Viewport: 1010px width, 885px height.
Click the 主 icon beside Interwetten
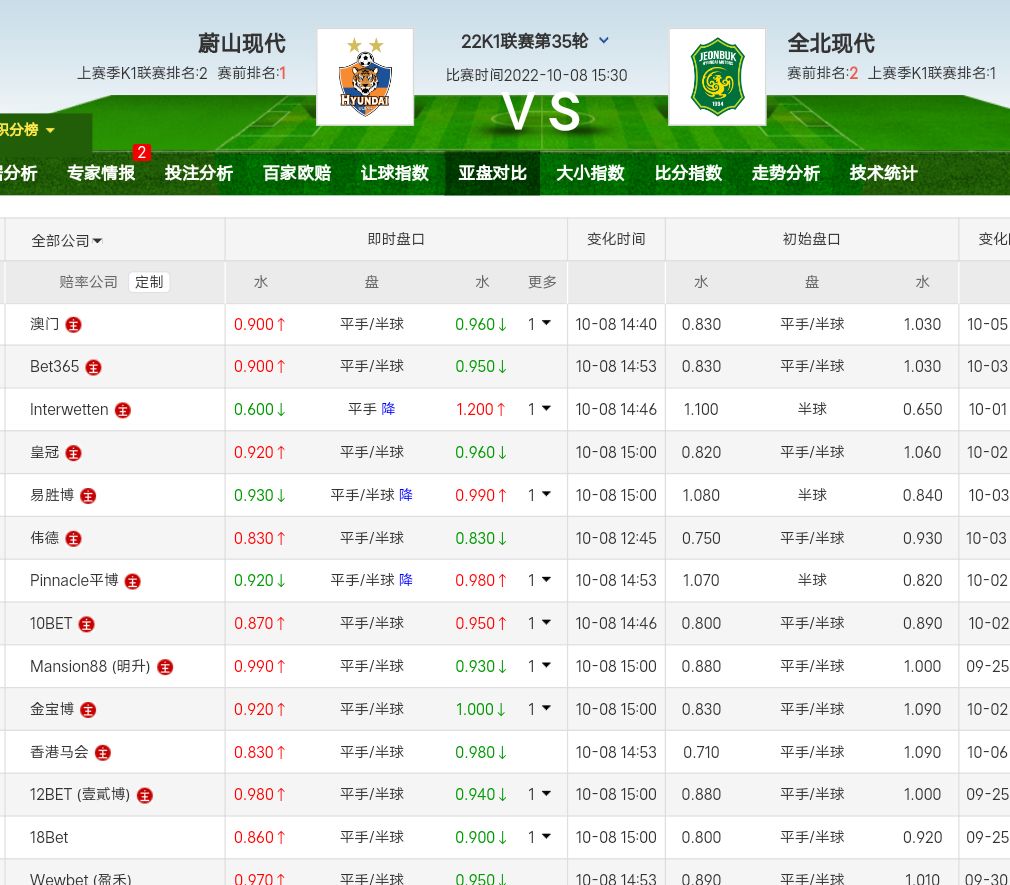(123, 410)
